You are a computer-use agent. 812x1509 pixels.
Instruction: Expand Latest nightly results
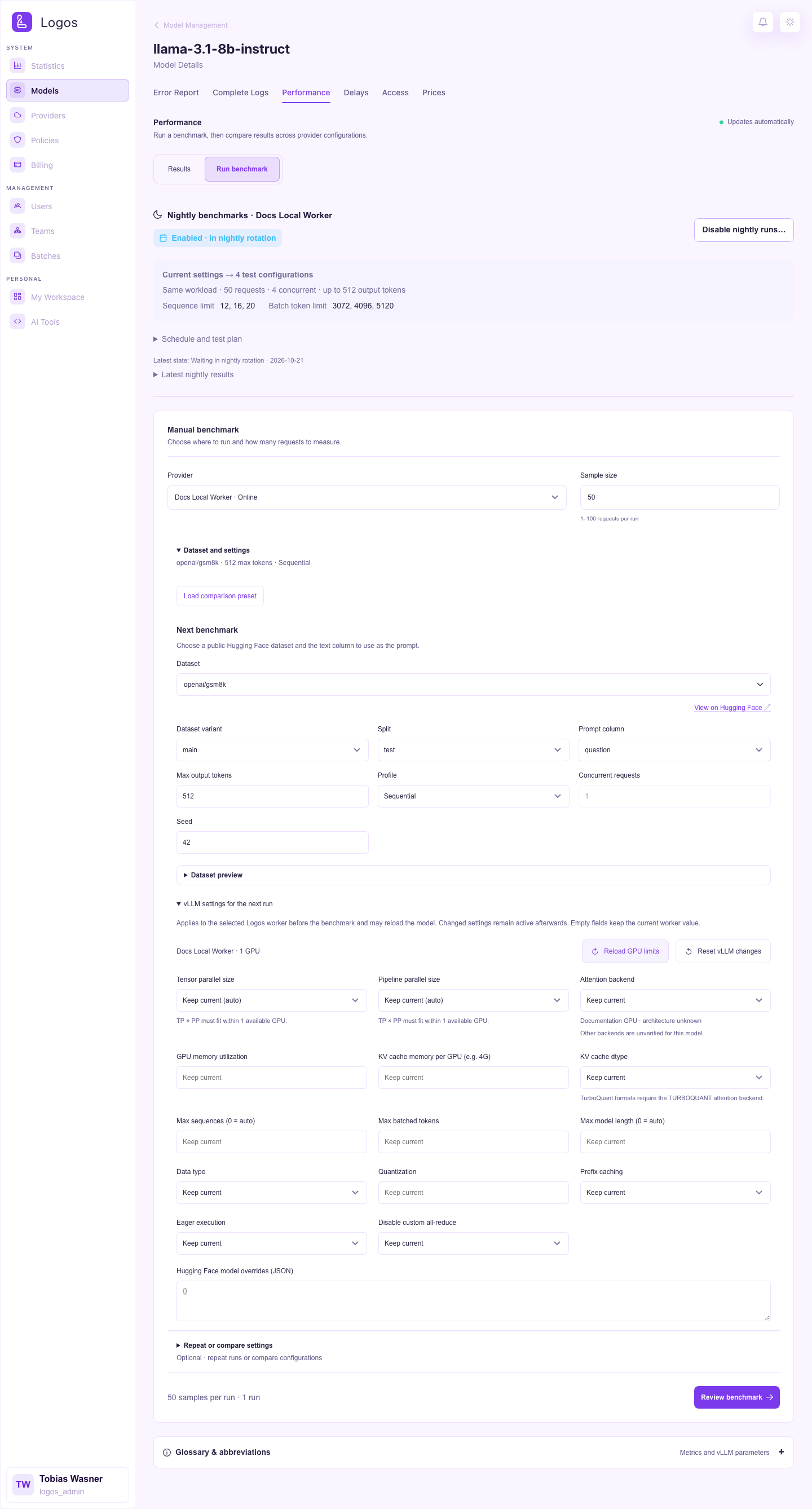(x=193, y=375)
